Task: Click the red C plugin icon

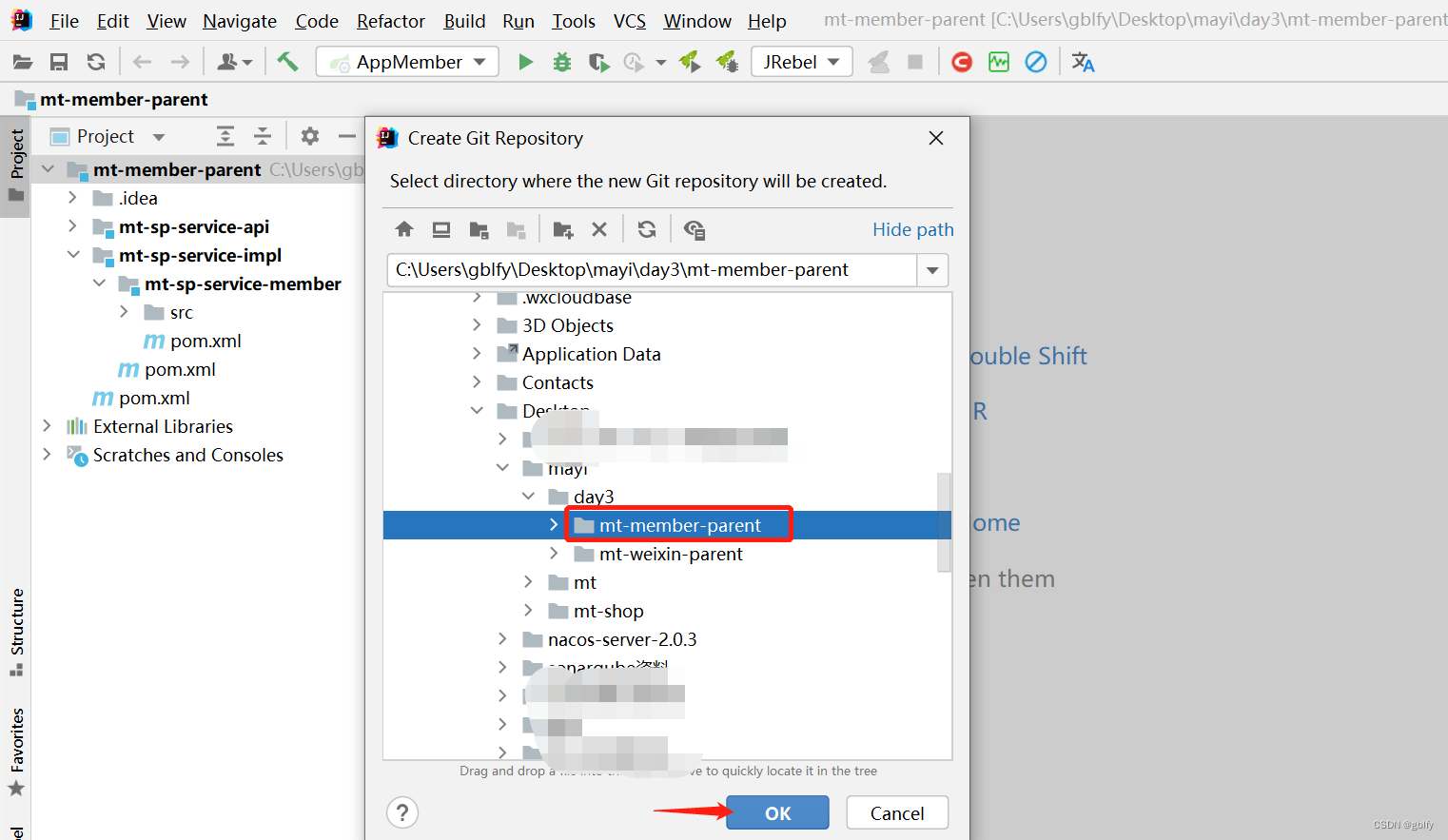Action: [962, 62]
